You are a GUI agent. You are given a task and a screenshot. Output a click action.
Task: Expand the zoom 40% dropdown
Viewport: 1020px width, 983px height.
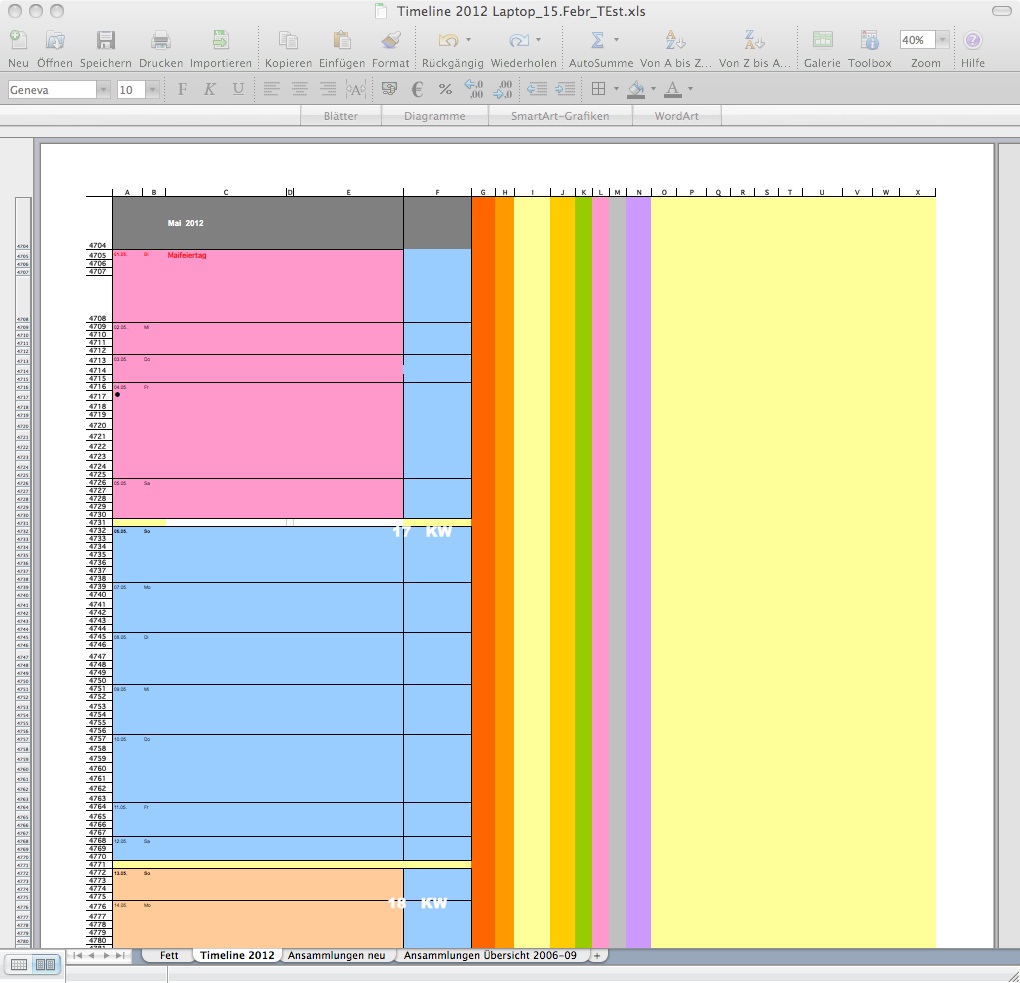942,40
